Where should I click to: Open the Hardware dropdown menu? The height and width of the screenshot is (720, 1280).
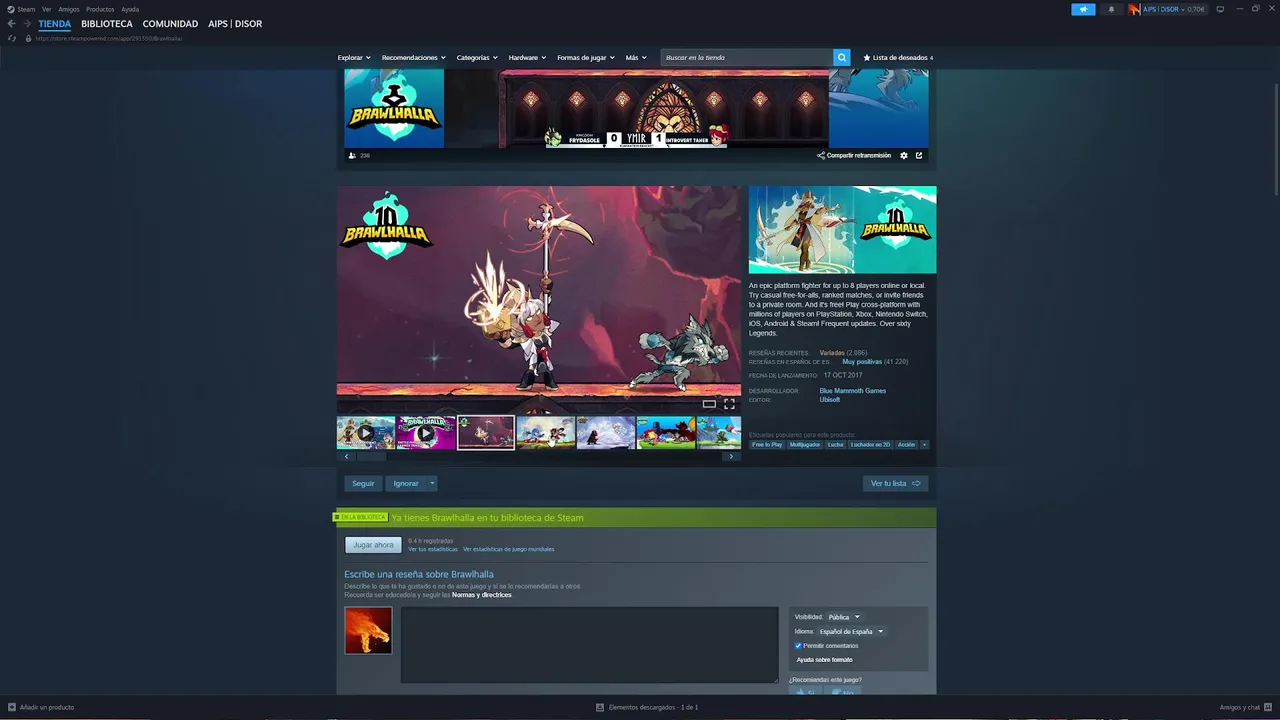pyautogui.click(x=527, y=57)
